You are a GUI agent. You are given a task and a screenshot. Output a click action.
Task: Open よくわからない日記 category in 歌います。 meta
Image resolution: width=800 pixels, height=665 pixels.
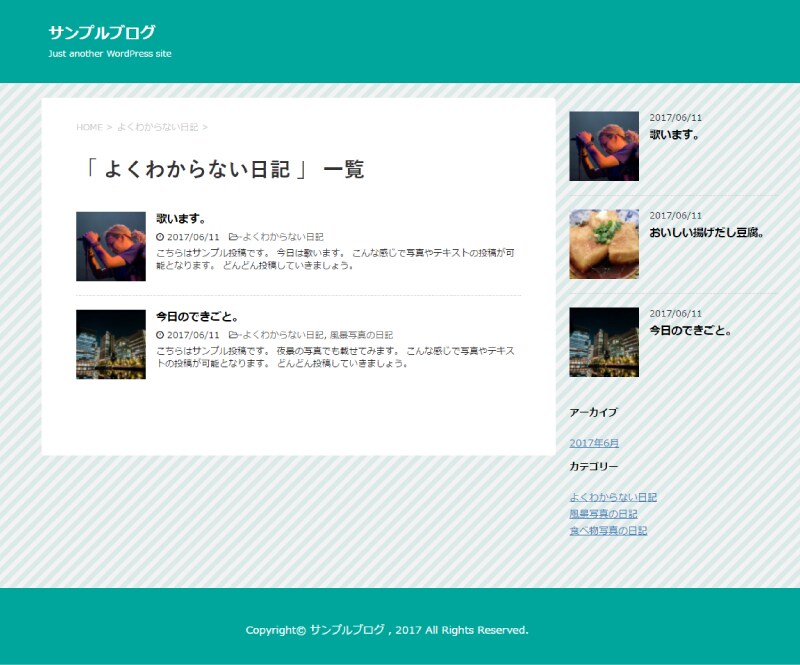coord(283,237)
